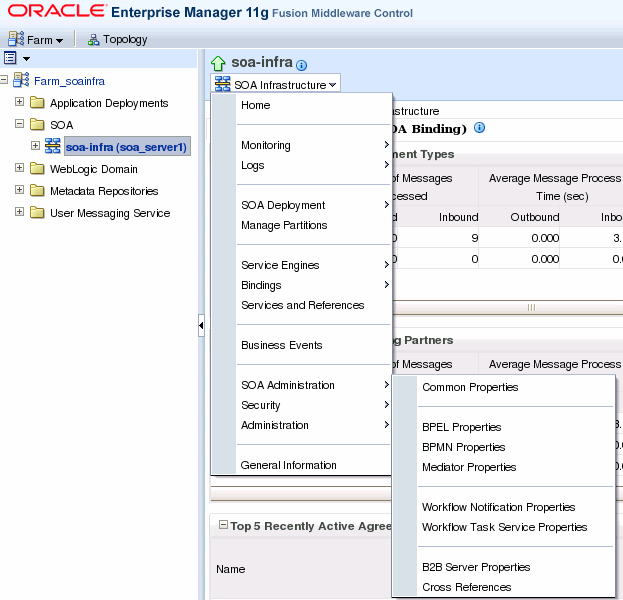Collapse the SOA folder node

click(x=19, y=124)
